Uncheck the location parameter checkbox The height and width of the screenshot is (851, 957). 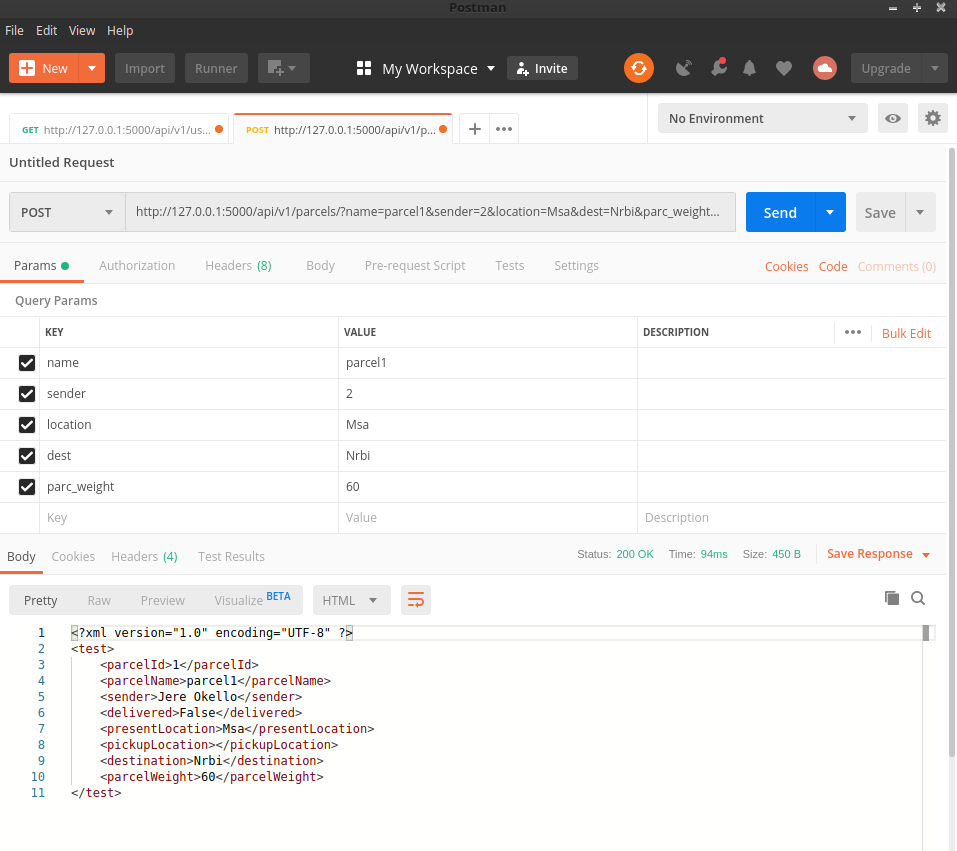(x=27, y=425)
